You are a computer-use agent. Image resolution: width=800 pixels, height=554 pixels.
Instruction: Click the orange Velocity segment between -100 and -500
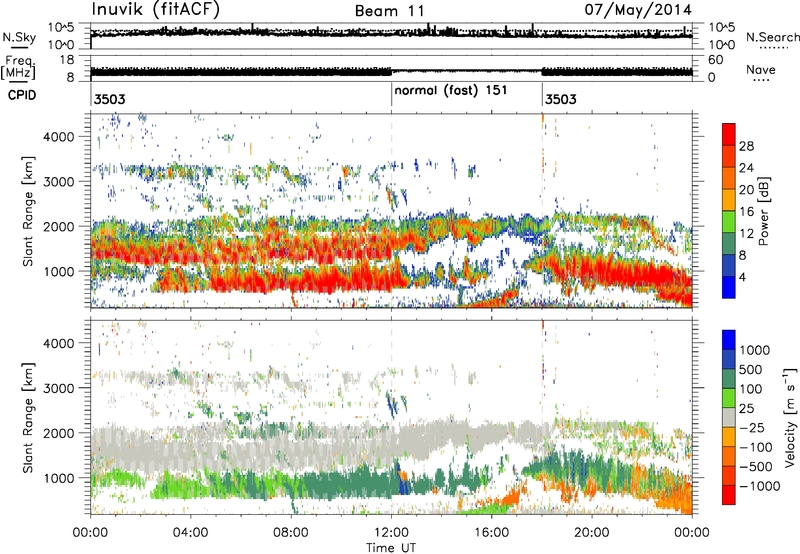(729, 456)
